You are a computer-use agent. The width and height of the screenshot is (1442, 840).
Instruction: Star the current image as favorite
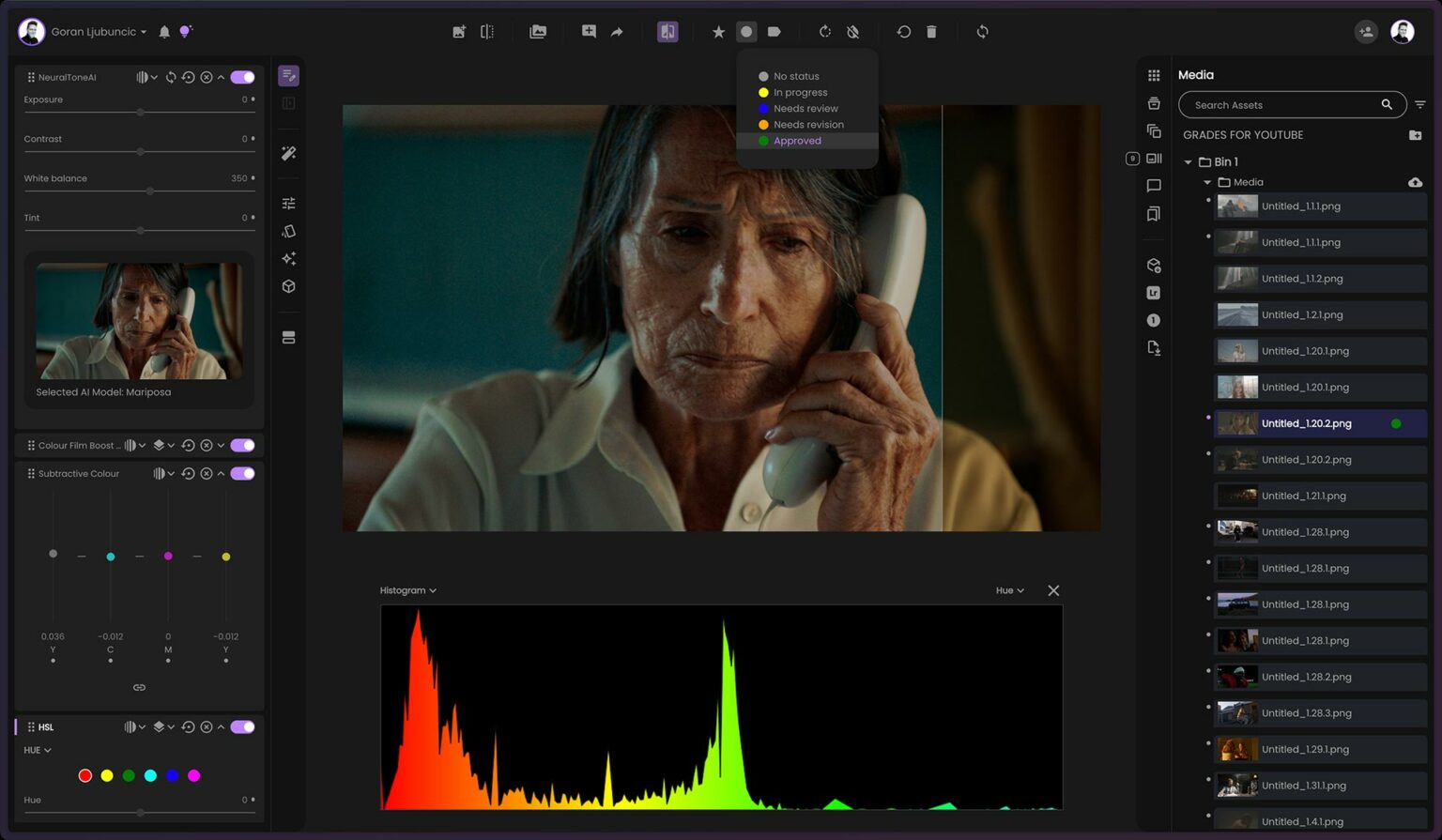[718, 31]
